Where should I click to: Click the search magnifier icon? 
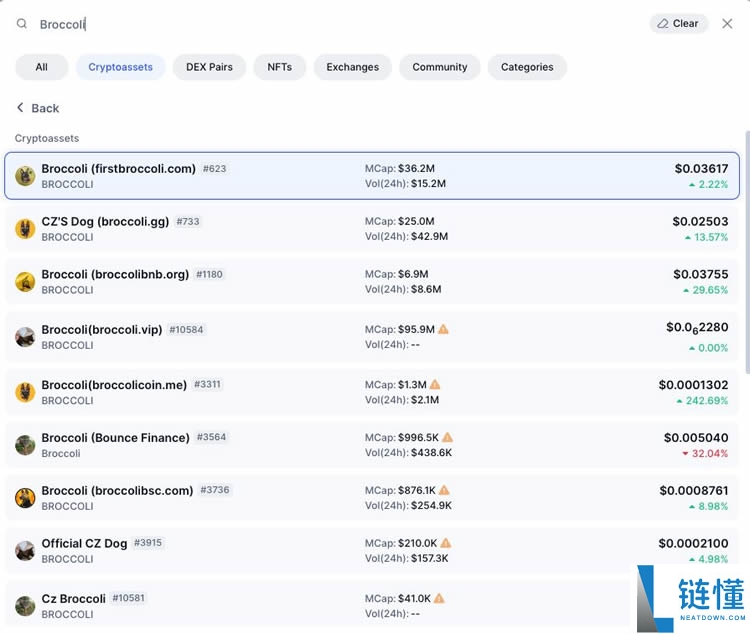22,23
